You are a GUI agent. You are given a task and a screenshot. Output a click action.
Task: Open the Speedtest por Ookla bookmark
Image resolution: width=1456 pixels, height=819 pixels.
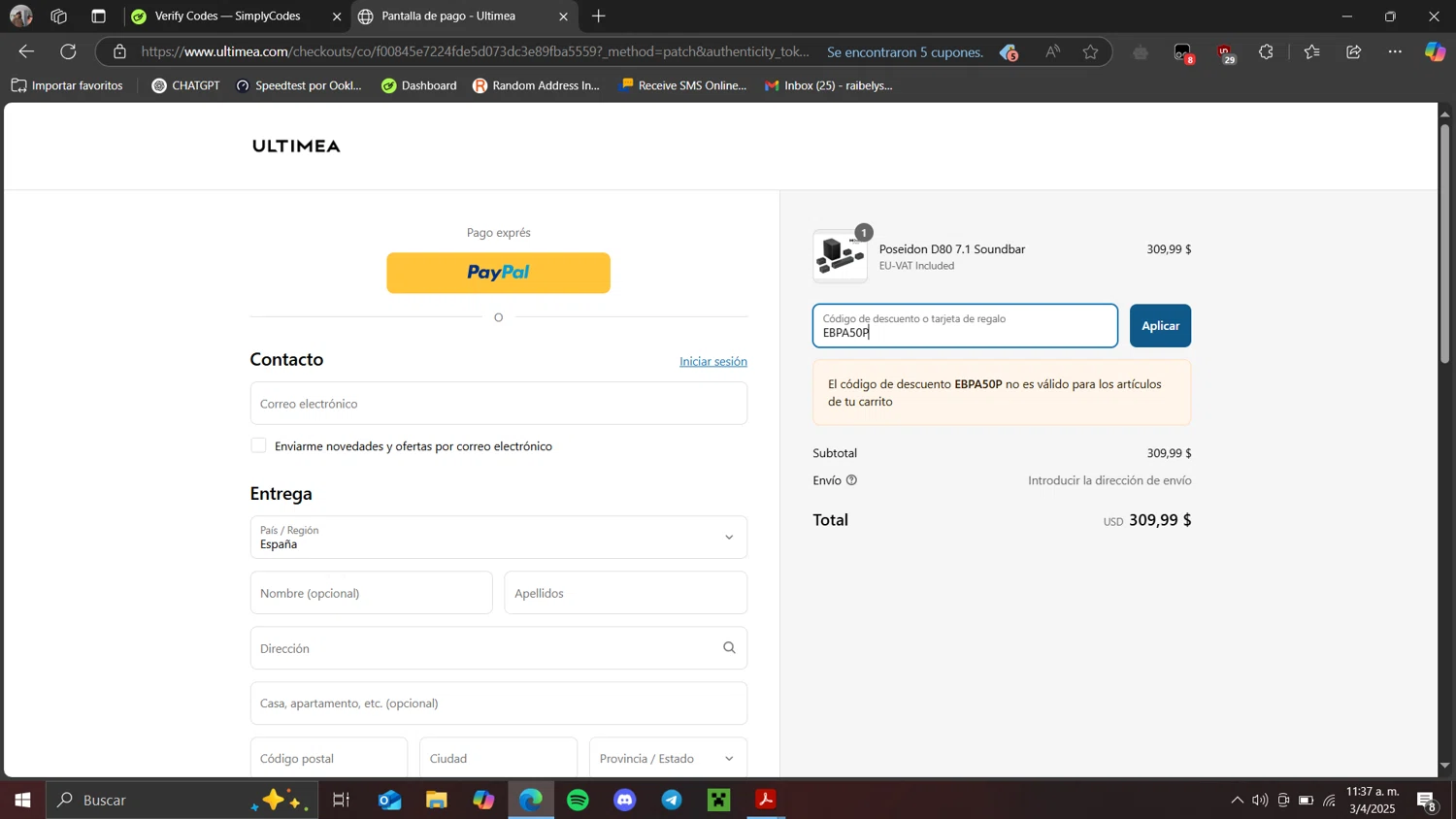[299, 85]
